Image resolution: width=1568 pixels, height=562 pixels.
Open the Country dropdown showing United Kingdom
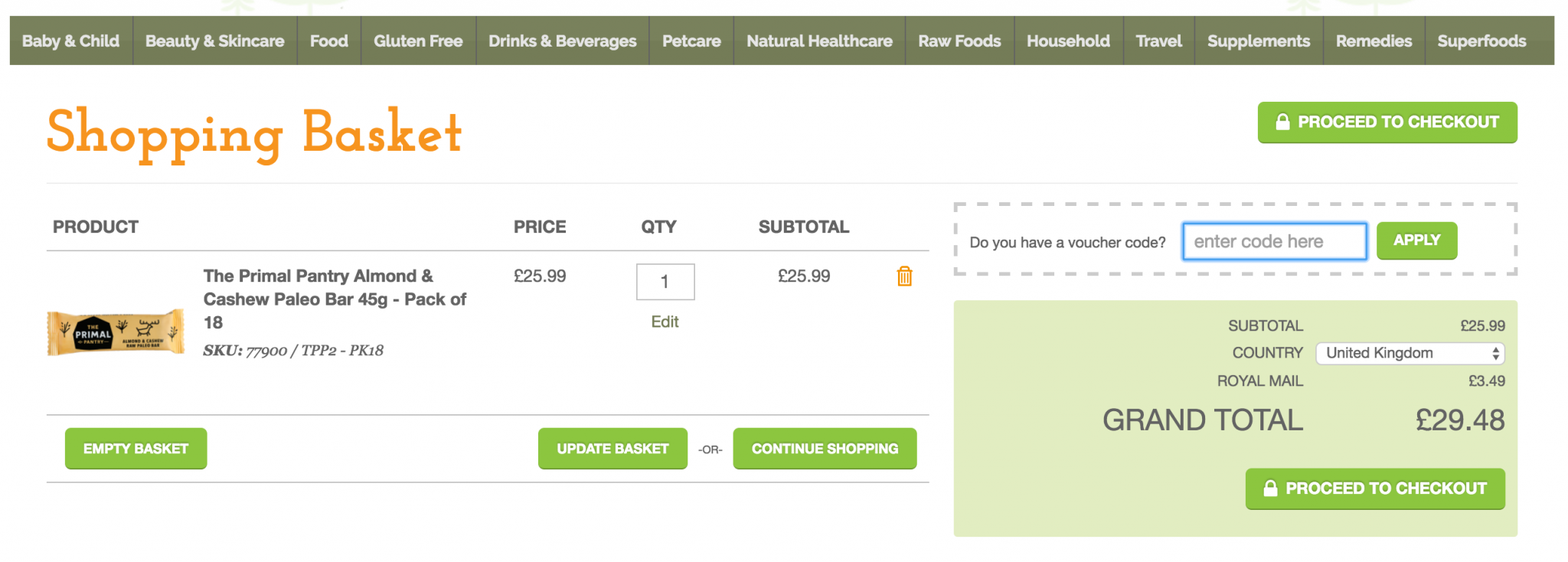(x=1410, y=353)
